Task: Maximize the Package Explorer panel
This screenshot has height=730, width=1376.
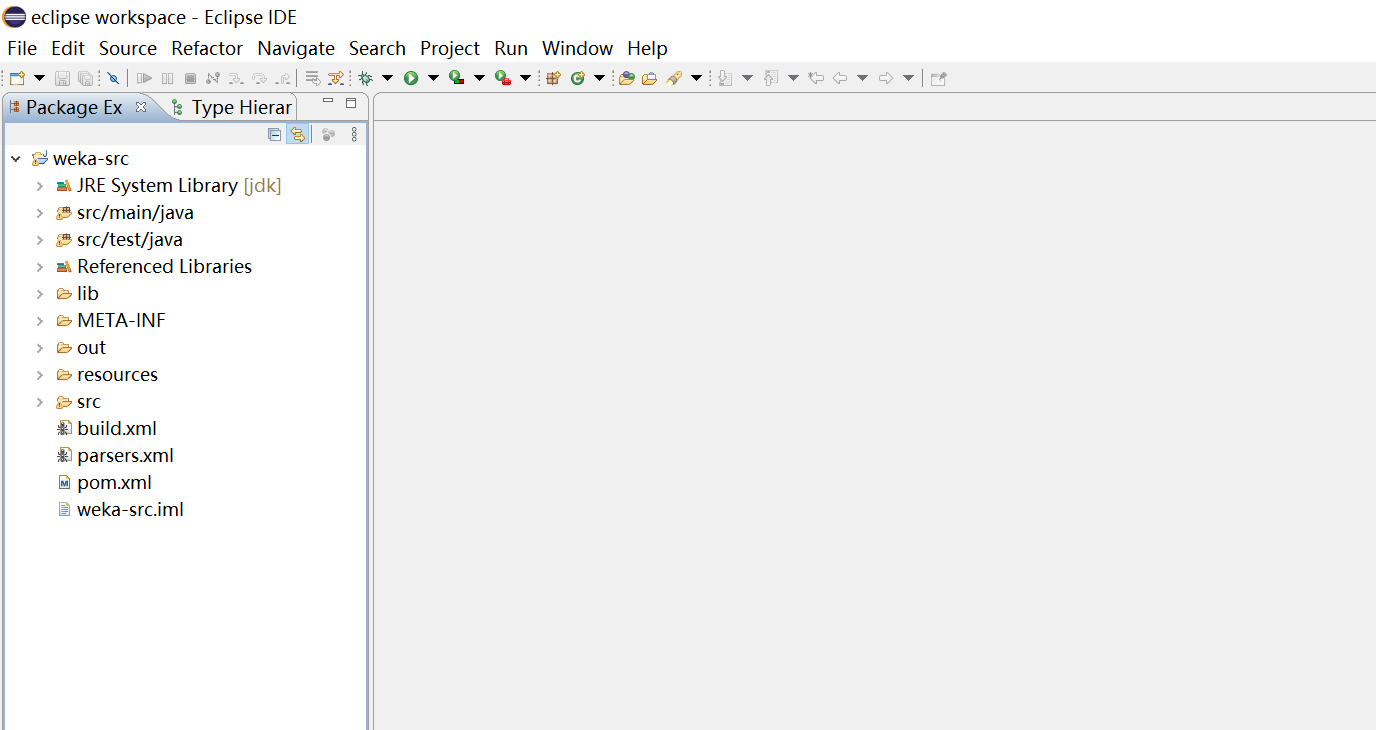Action: pos(351,102)
